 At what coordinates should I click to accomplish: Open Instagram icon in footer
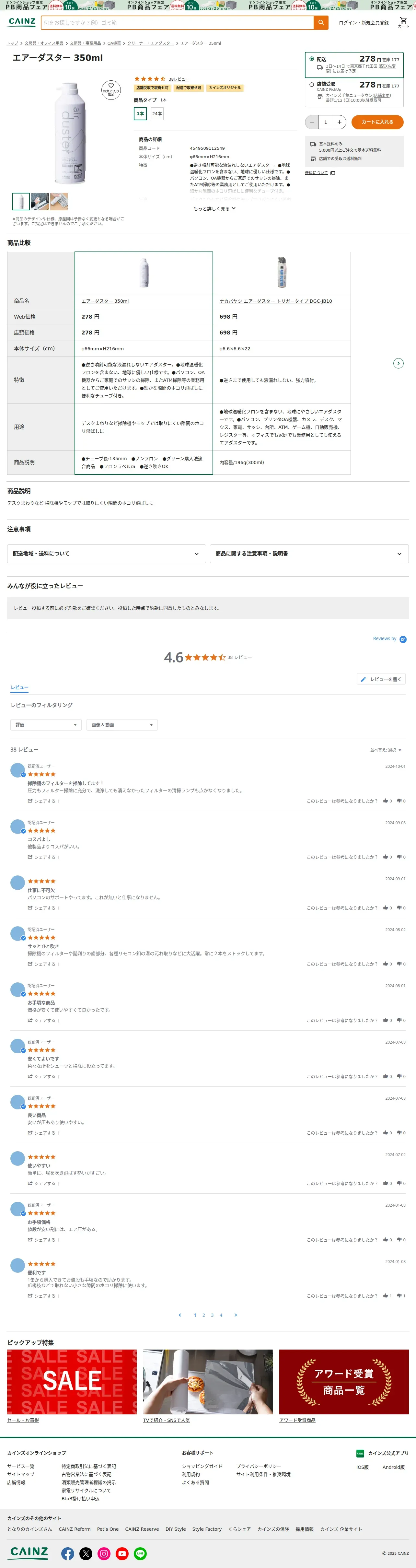pos(104,1554)
